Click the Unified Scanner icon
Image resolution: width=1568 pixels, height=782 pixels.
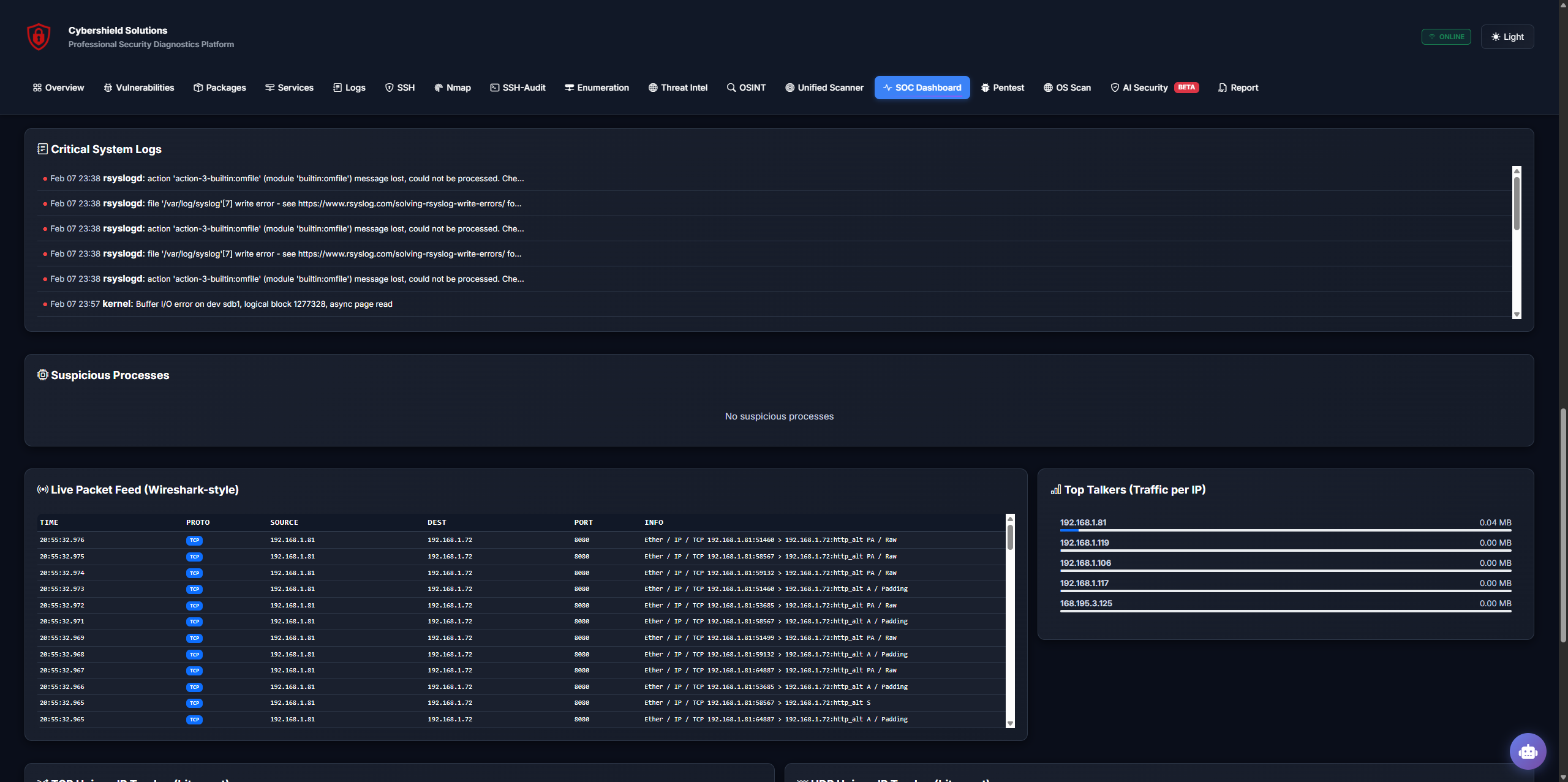point(790,88)
